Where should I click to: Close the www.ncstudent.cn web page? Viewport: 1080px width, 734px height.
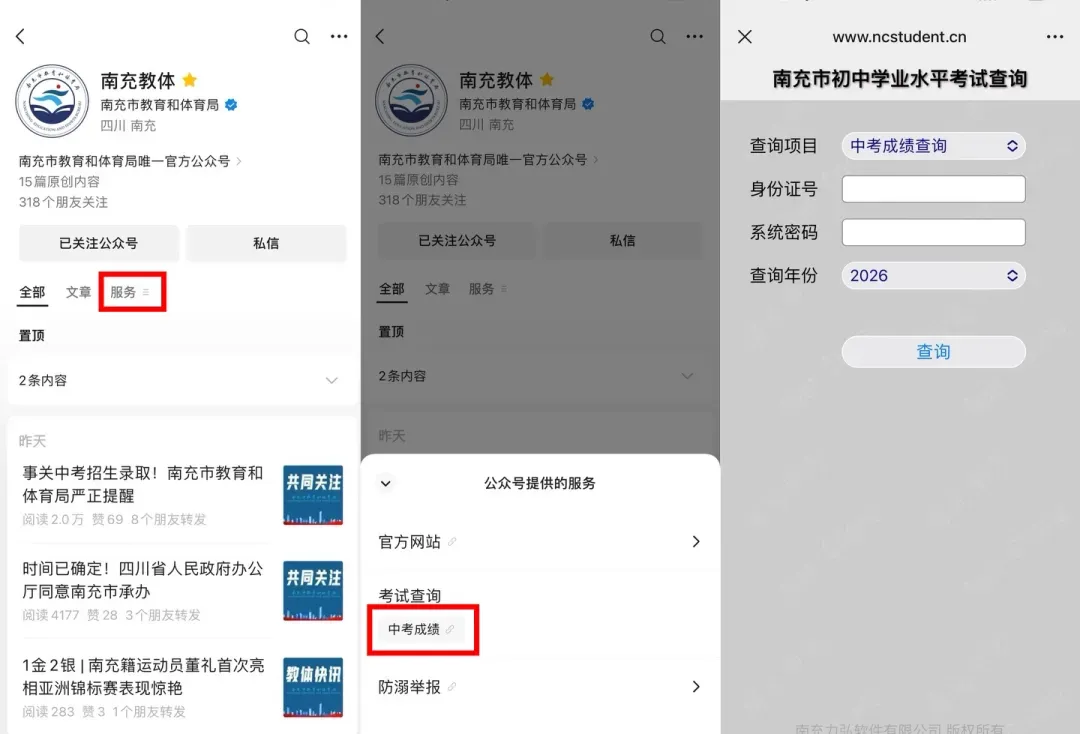click(x=745, y=36)
